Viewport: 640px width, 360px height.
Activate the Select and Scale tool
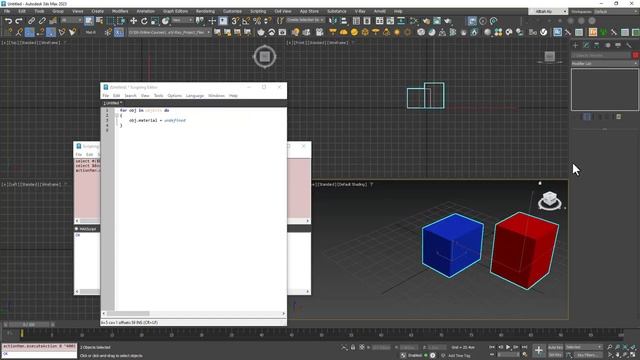point(155,21)
